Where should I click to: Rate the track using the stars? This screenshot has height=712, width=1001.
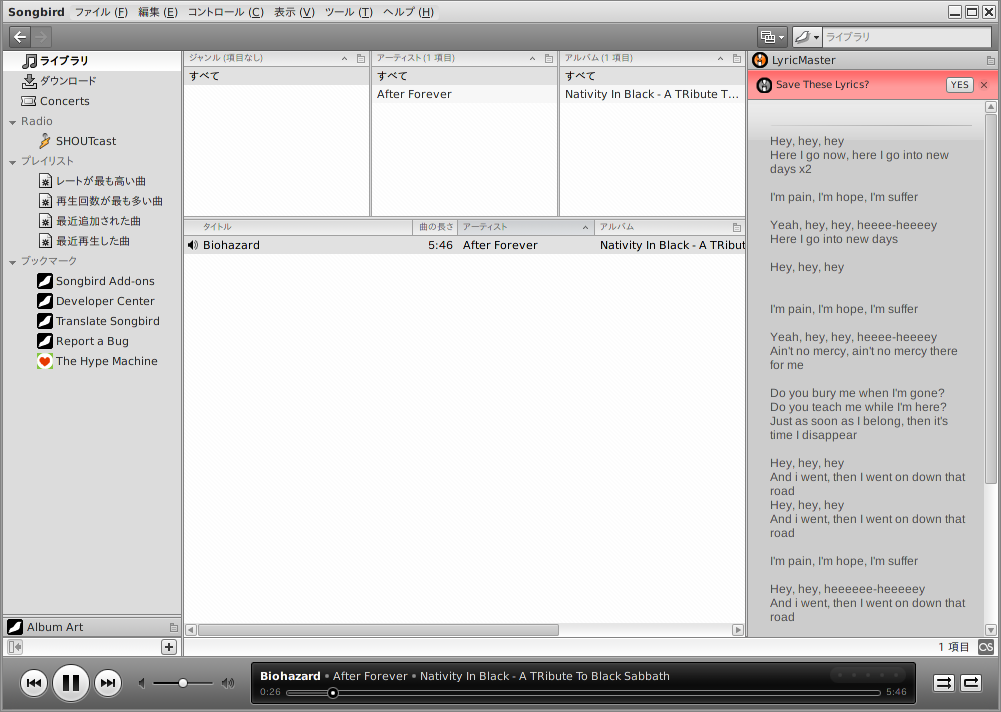[x=868, y=675]
